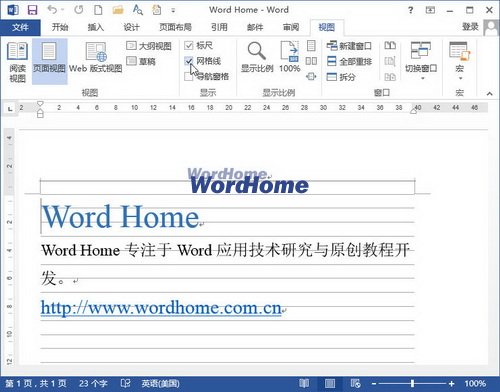Click the 登录 sign-in link
This screenshot has height=392, width=500.
470,27
